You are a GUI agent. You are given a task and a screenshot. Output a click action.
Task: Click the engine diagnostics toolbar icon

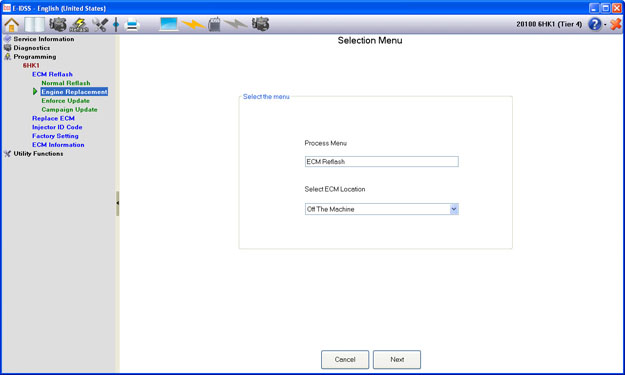point(58,25)
